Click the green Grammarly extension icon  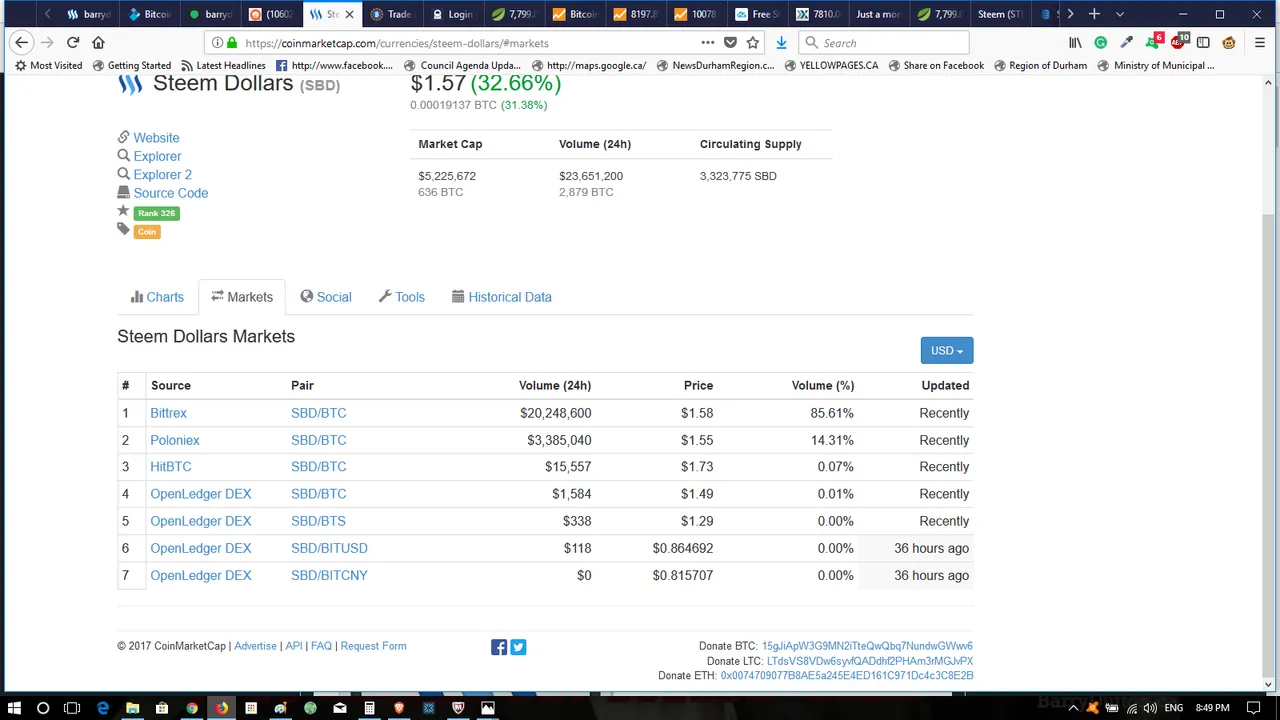[1101, 43]
